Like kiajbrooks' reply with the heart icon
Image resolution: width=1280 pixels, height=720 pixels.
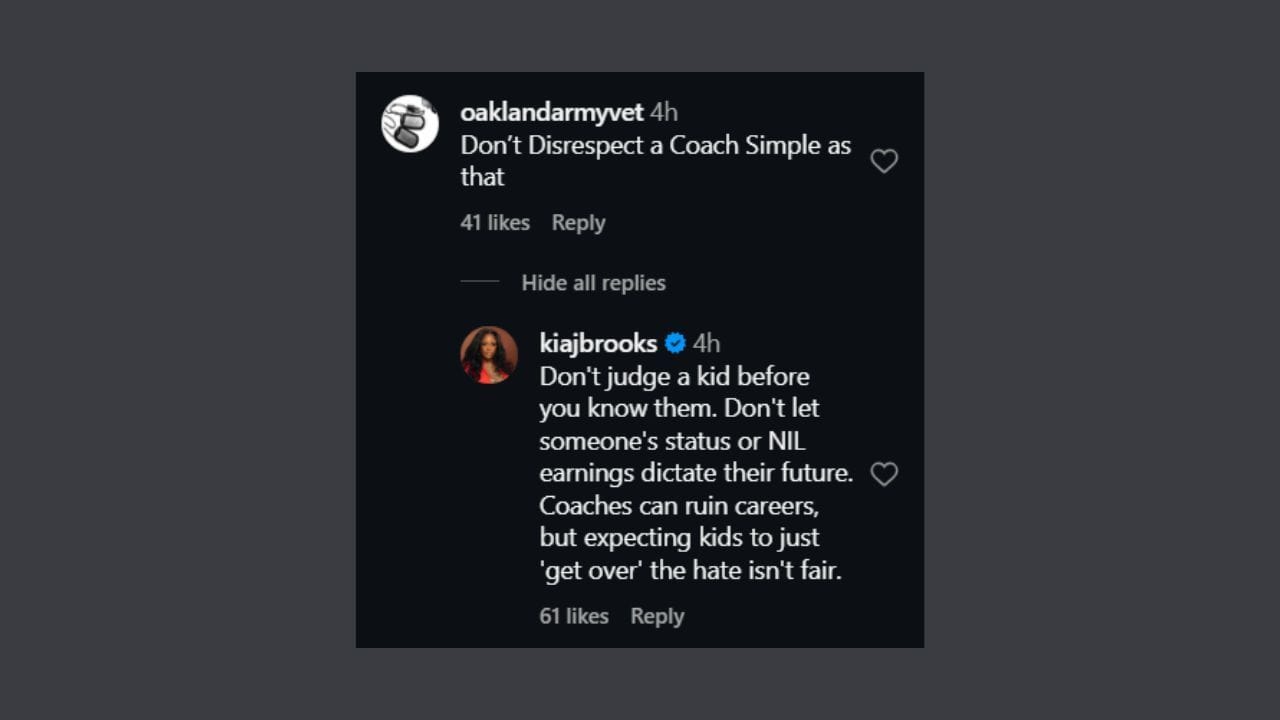pyautogui.click(x=884, y=474)
